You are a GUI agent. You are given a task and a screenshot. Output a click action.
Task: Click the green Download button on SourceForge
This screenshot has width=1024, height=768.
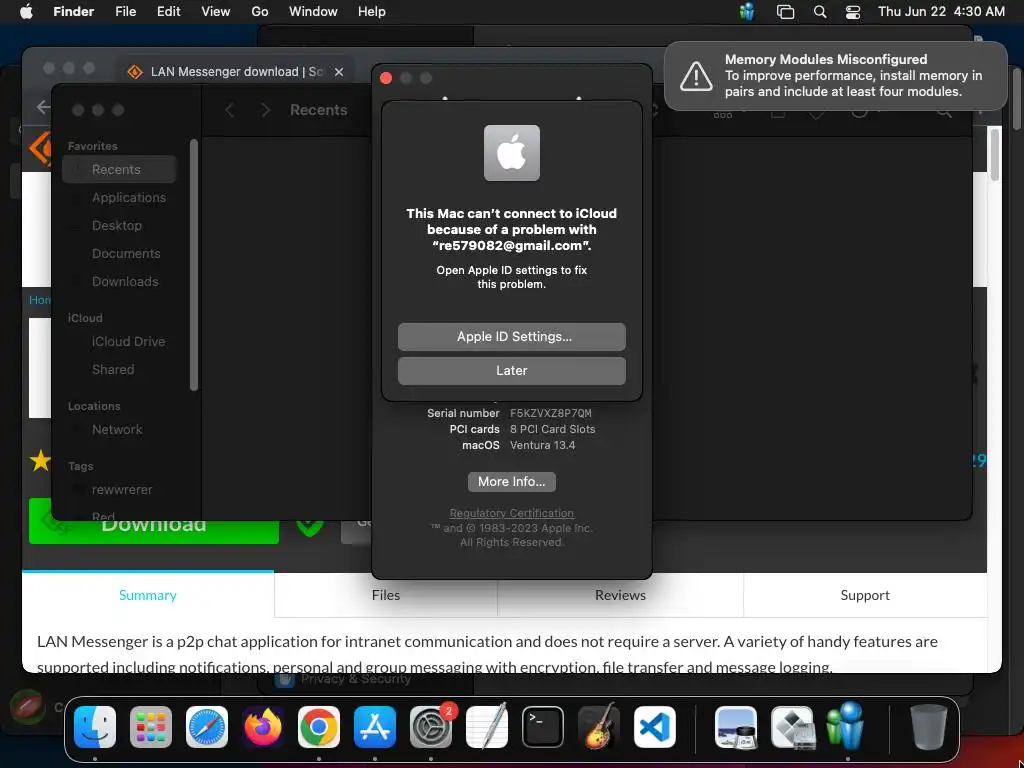153,524
